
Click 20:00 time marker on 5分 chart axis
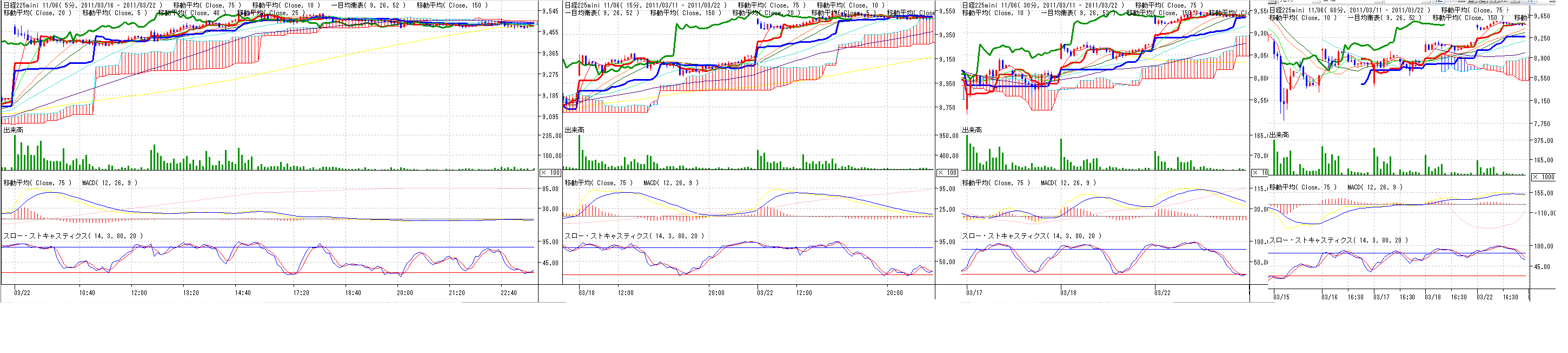[405, 293]
